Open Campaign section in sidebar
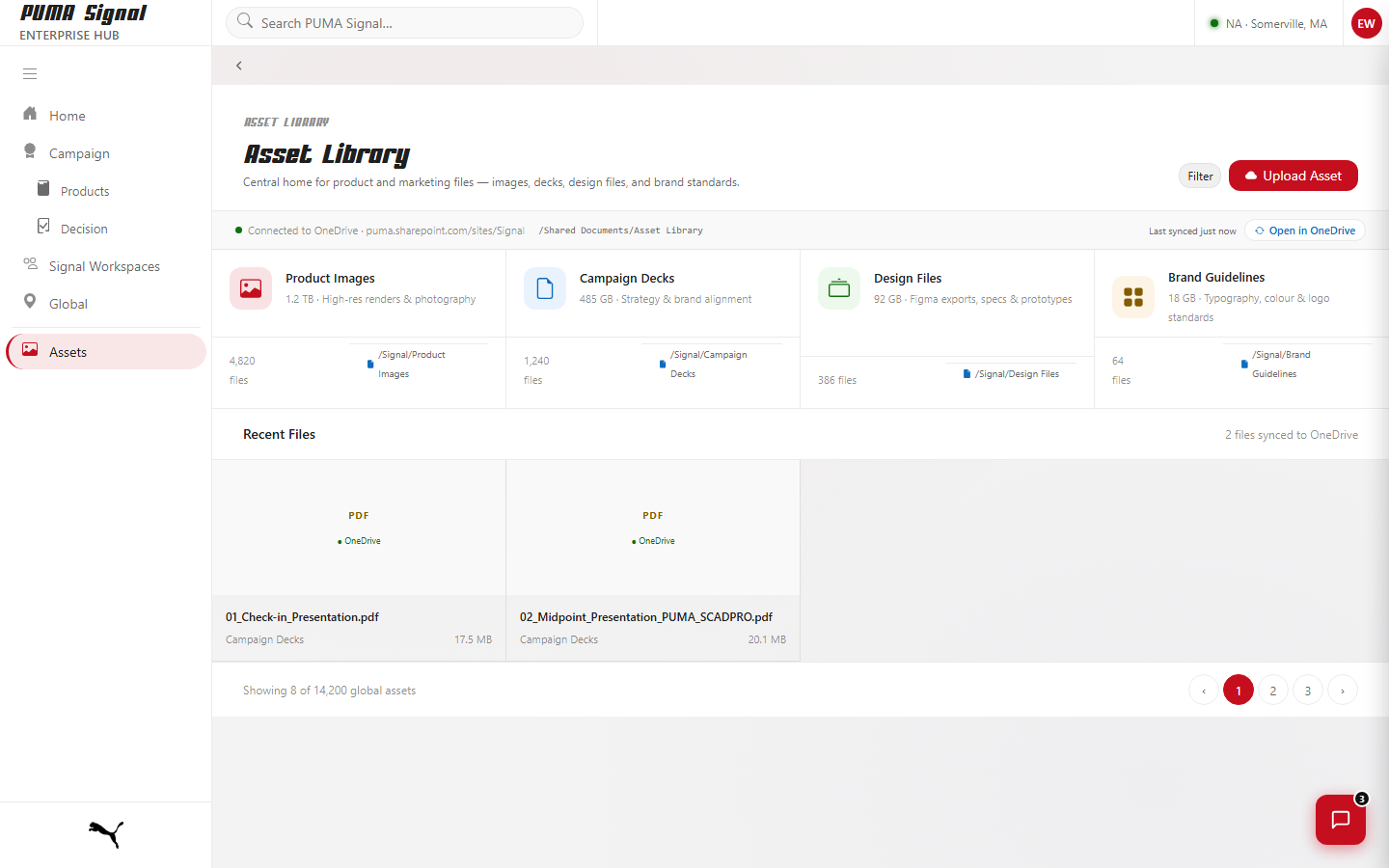 pyautogui.click(x=106, y=153)
